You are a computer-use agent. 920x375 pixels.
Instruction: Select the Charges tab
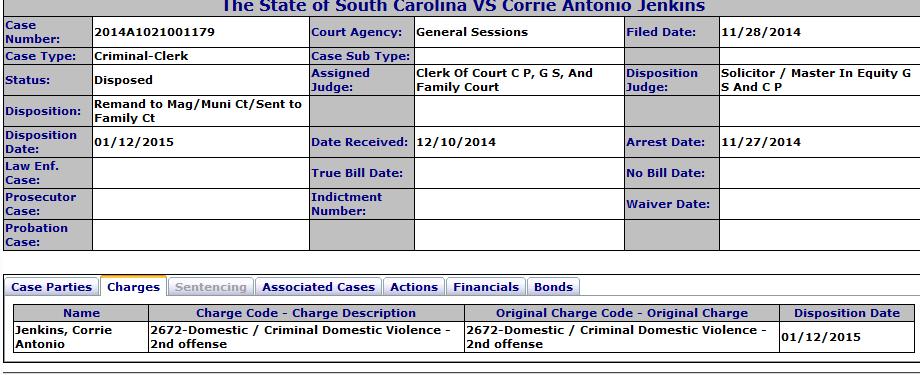[133, 287]
